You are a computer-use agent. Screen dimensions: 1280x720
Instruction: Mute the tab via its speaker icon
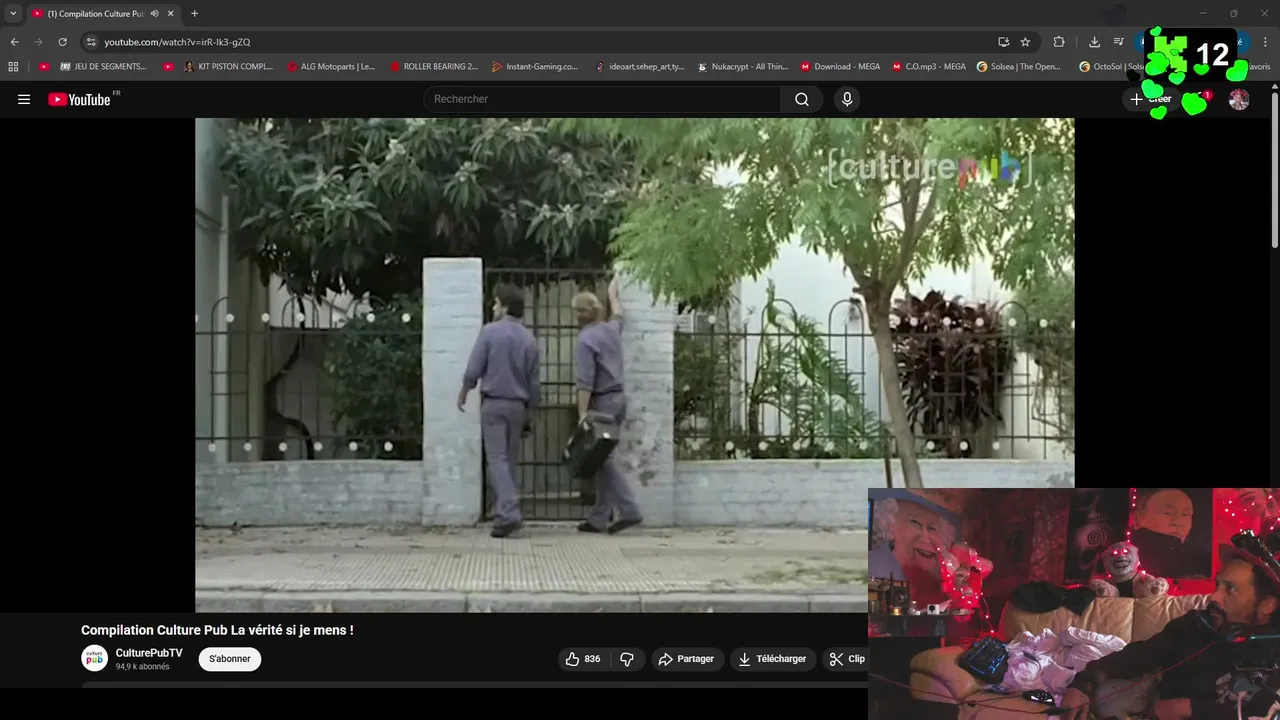point(154,13)
